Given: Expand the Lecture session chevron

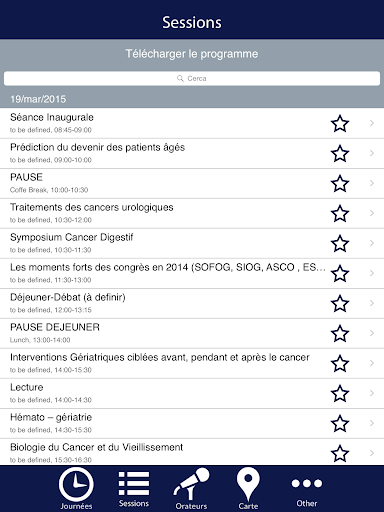Looking at the screenshot, I should click(372, 393).
